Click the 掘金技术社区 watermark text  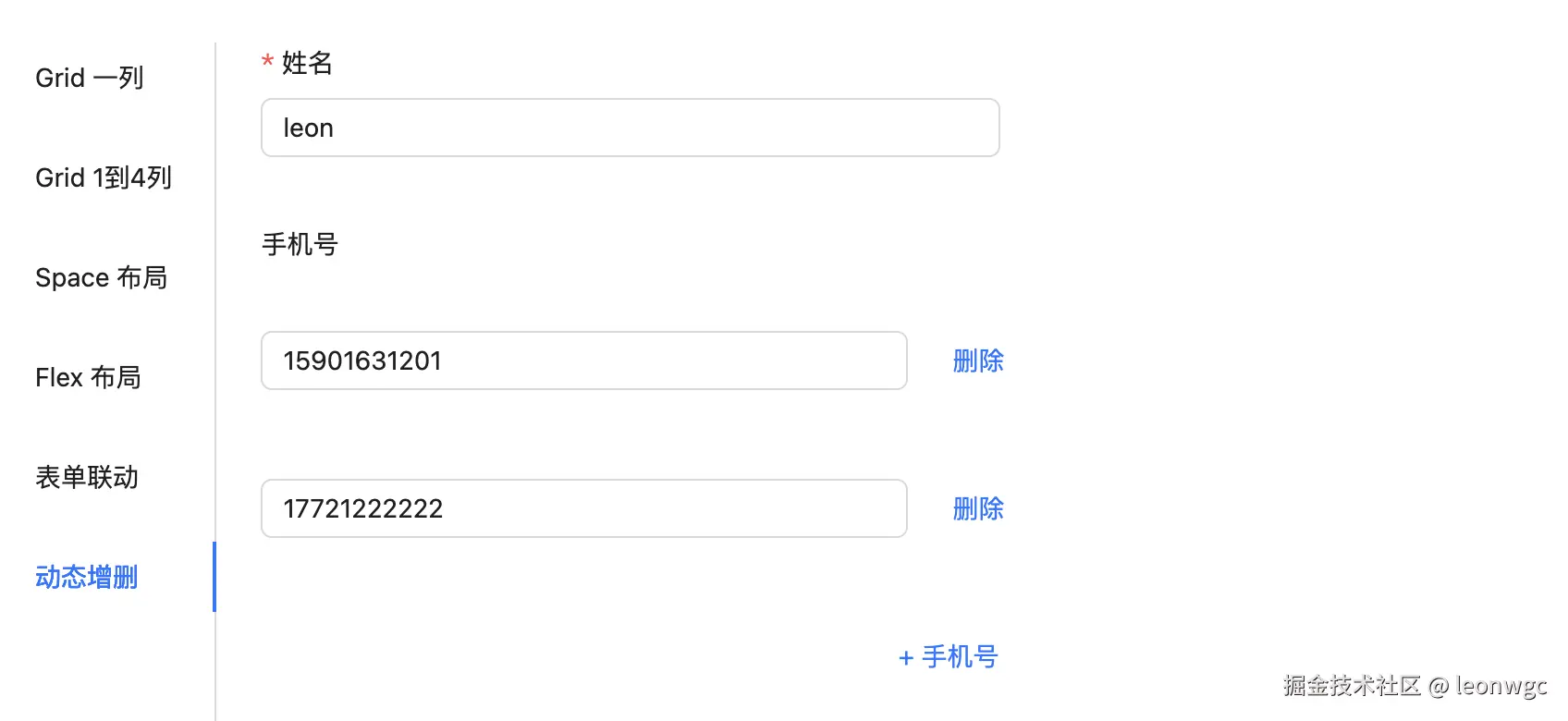[1351, 685]
